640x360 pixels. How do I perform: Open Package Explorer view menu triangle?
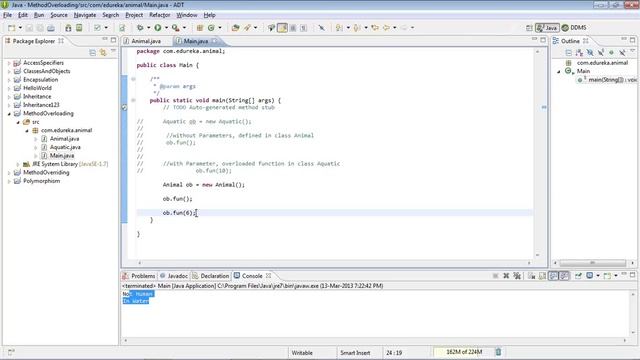point(113,52)
